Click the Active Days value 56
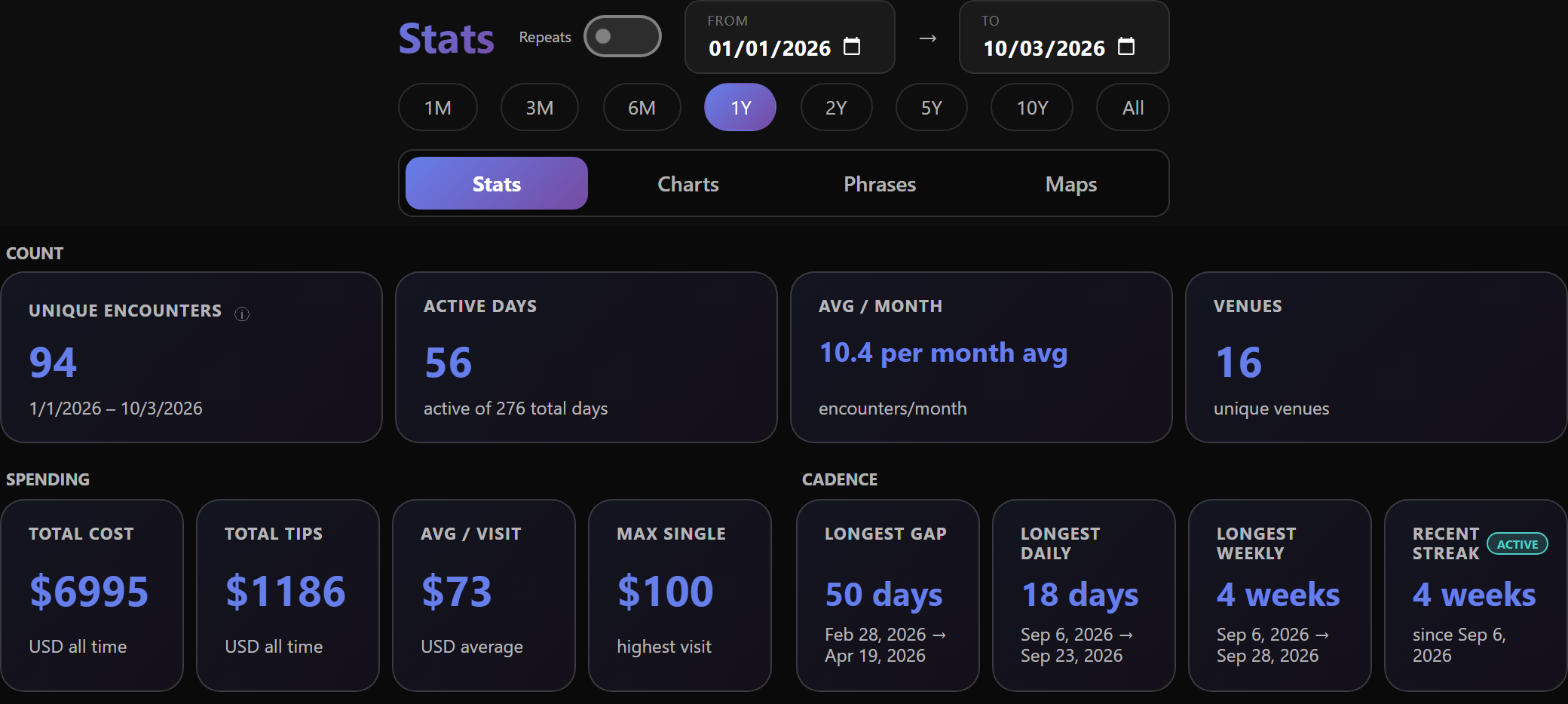 point(448,363)
